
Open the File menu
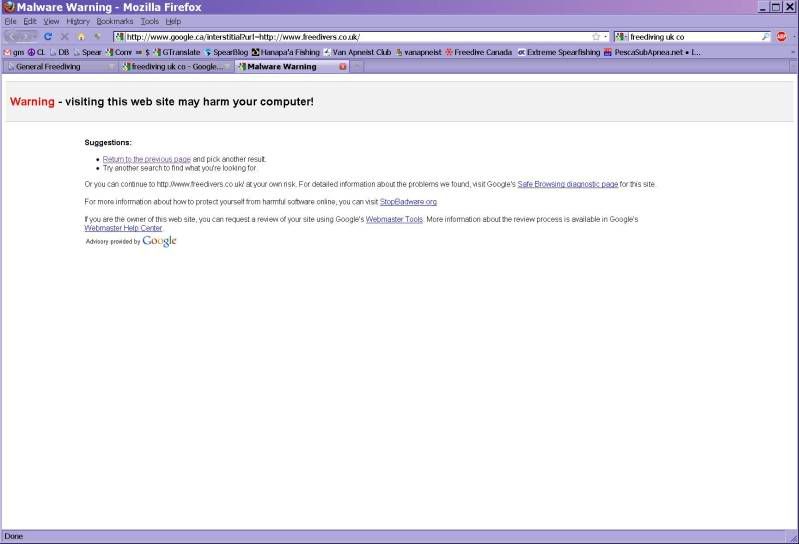point(10,21)
